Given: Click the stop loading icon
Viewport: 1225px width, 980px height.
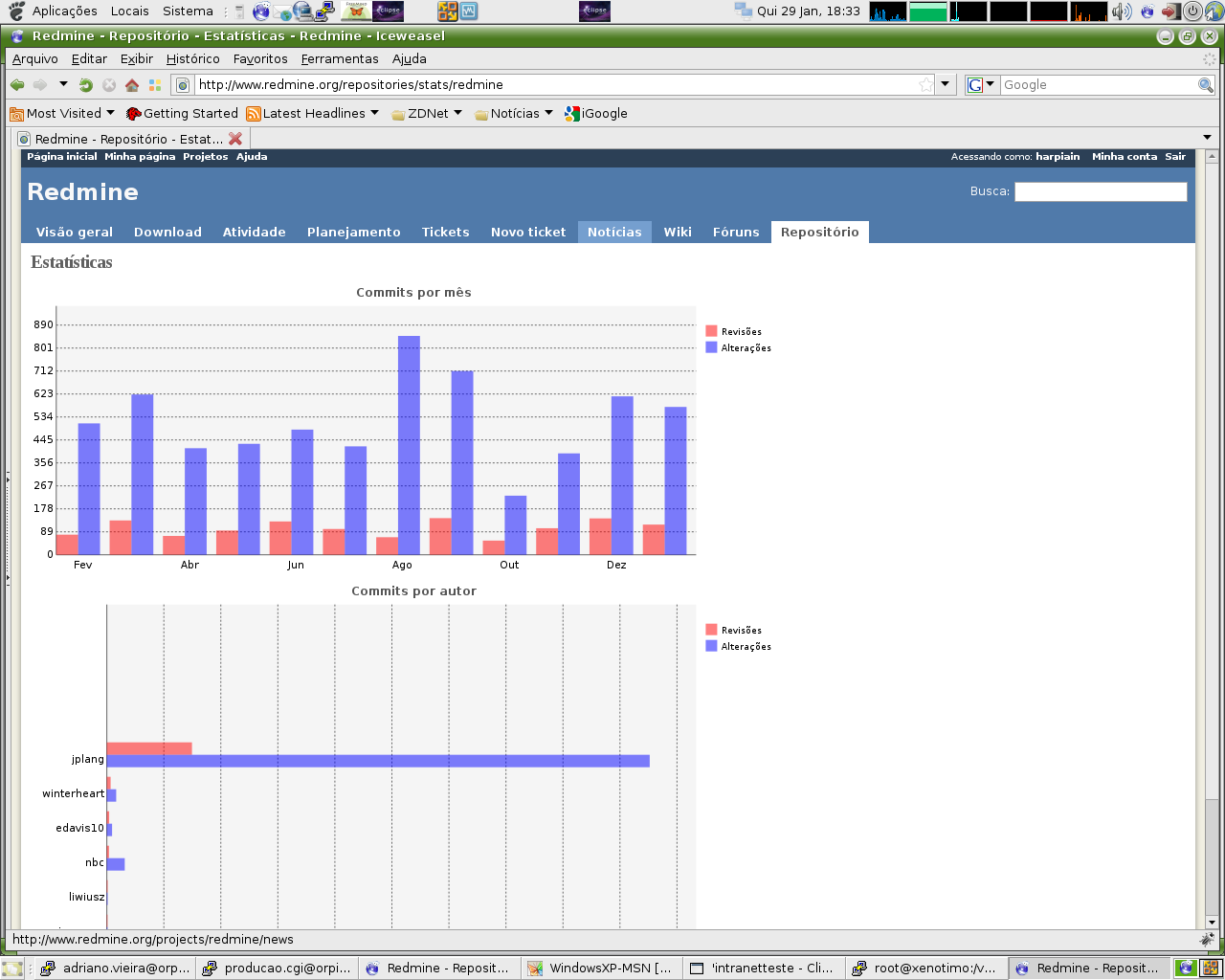Looking at the screenshot, I should coord(109,85).
